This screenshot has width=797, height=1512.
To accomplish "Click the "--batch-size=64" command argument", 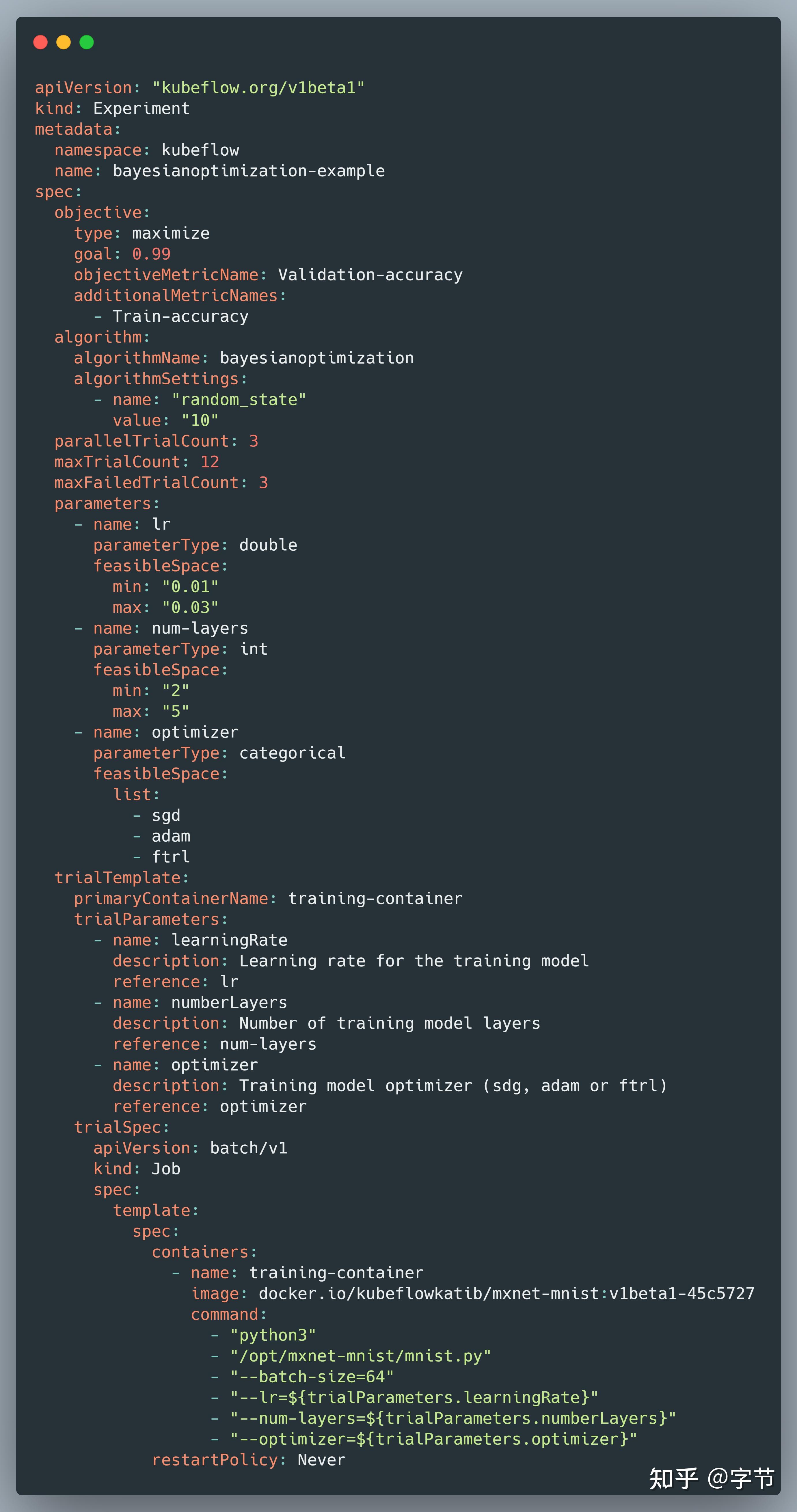I will (312, 1376).
